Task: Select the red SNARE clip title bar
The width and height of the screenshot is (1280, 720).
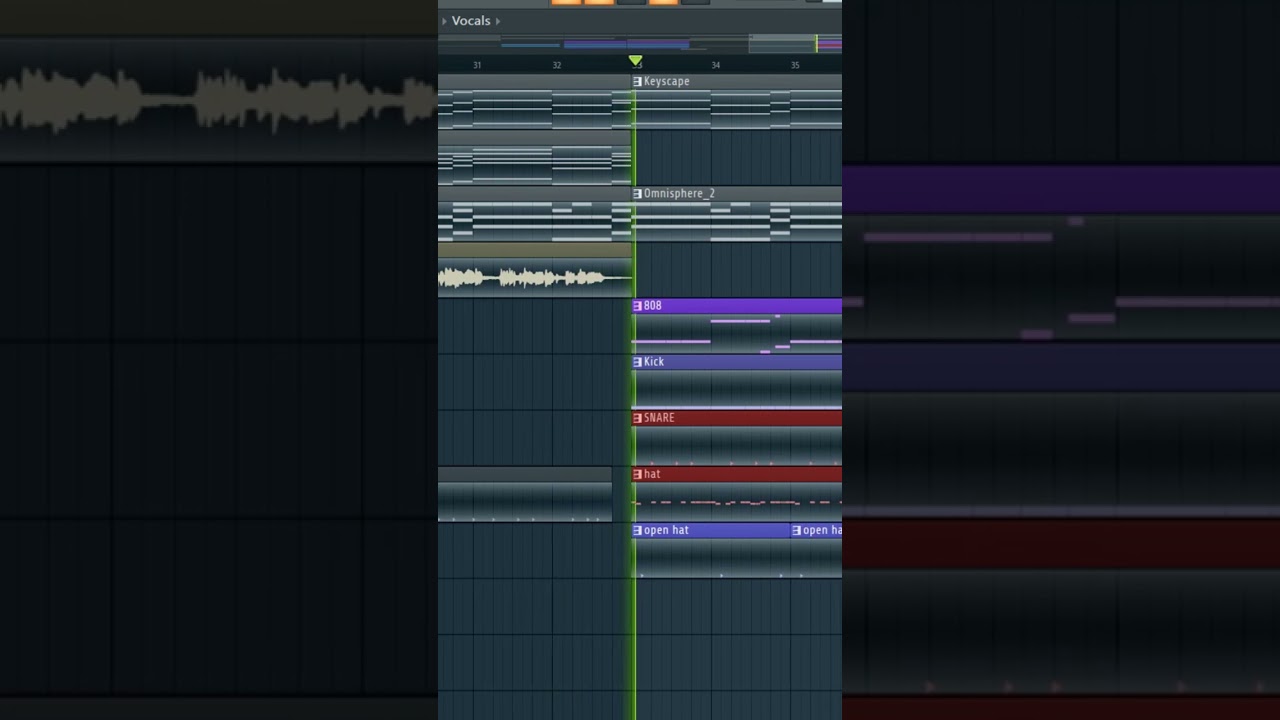Action: (737, 417)
